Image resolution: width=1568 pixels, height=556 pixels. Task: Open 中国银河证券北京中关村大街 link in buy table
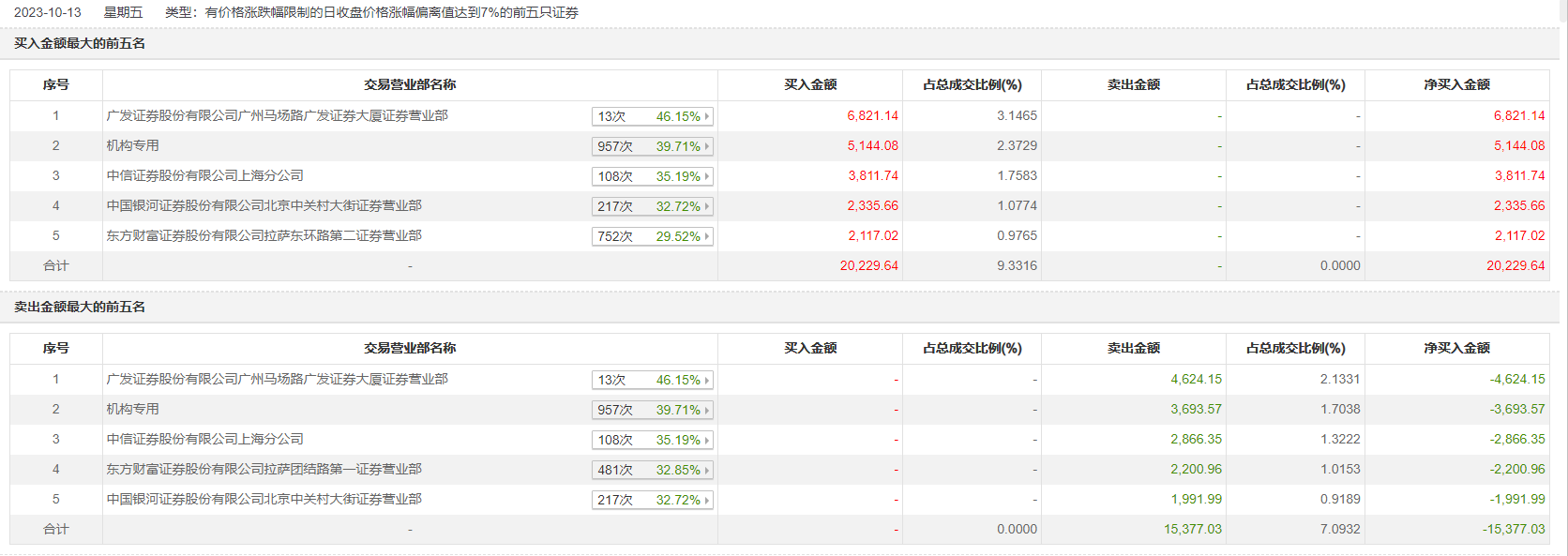[264, 205]
